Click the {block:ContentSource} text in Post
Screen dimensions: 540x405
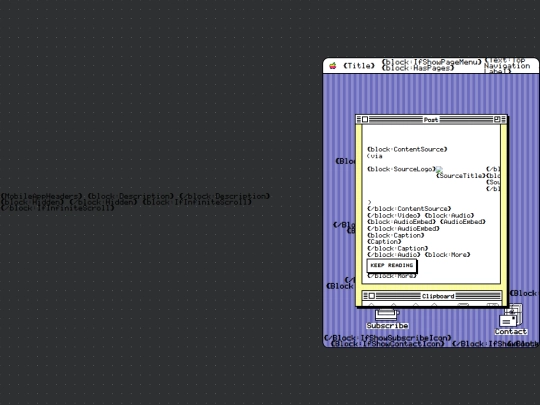[x=407, y=149]
